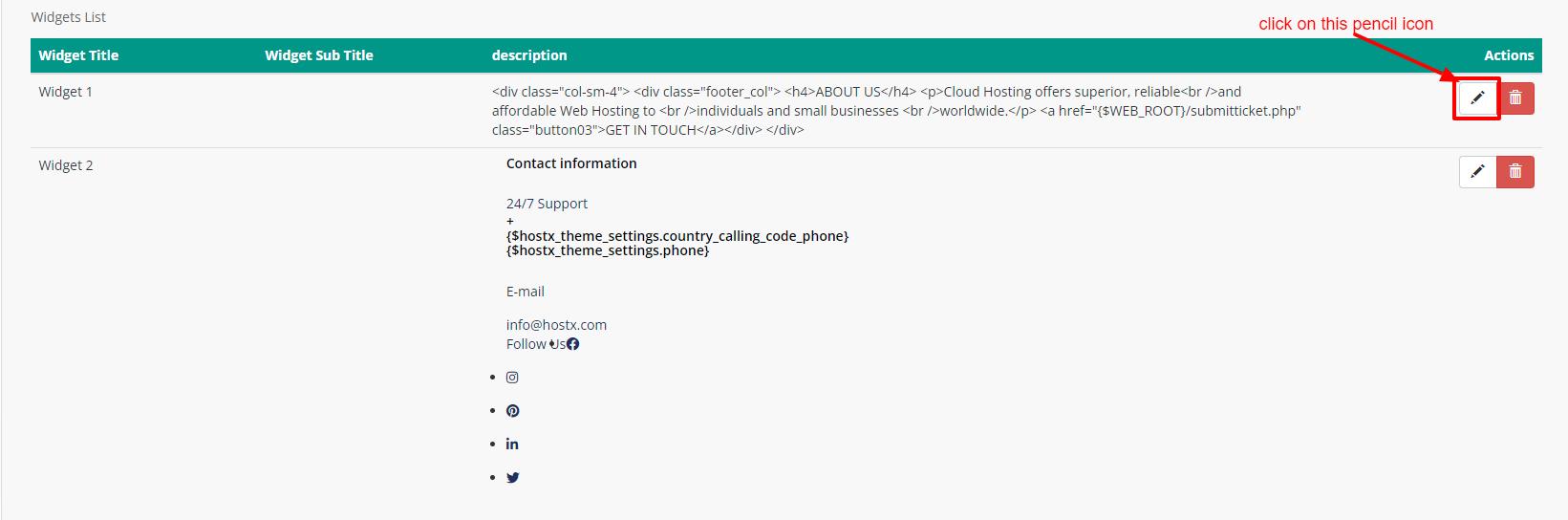Click the Twitter bird icon
The width and height of the screenshot is (1568, 520).
pyautogui.click(x=513, y=478)
